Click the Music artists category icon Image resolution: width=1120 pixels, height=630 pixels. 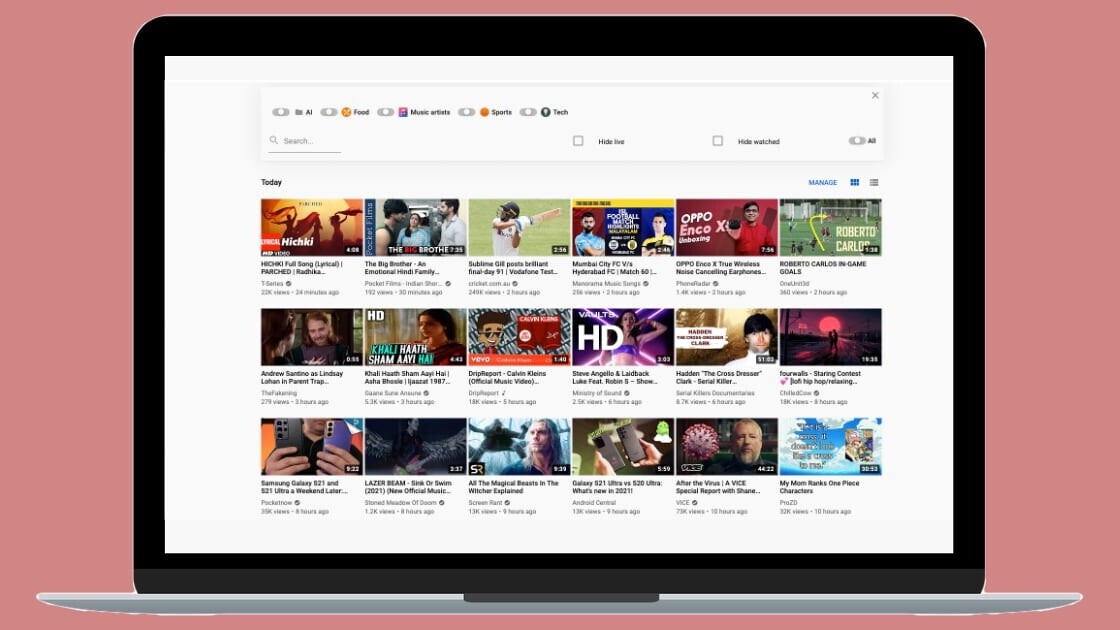pyautogui.click(x=403, y=112)
